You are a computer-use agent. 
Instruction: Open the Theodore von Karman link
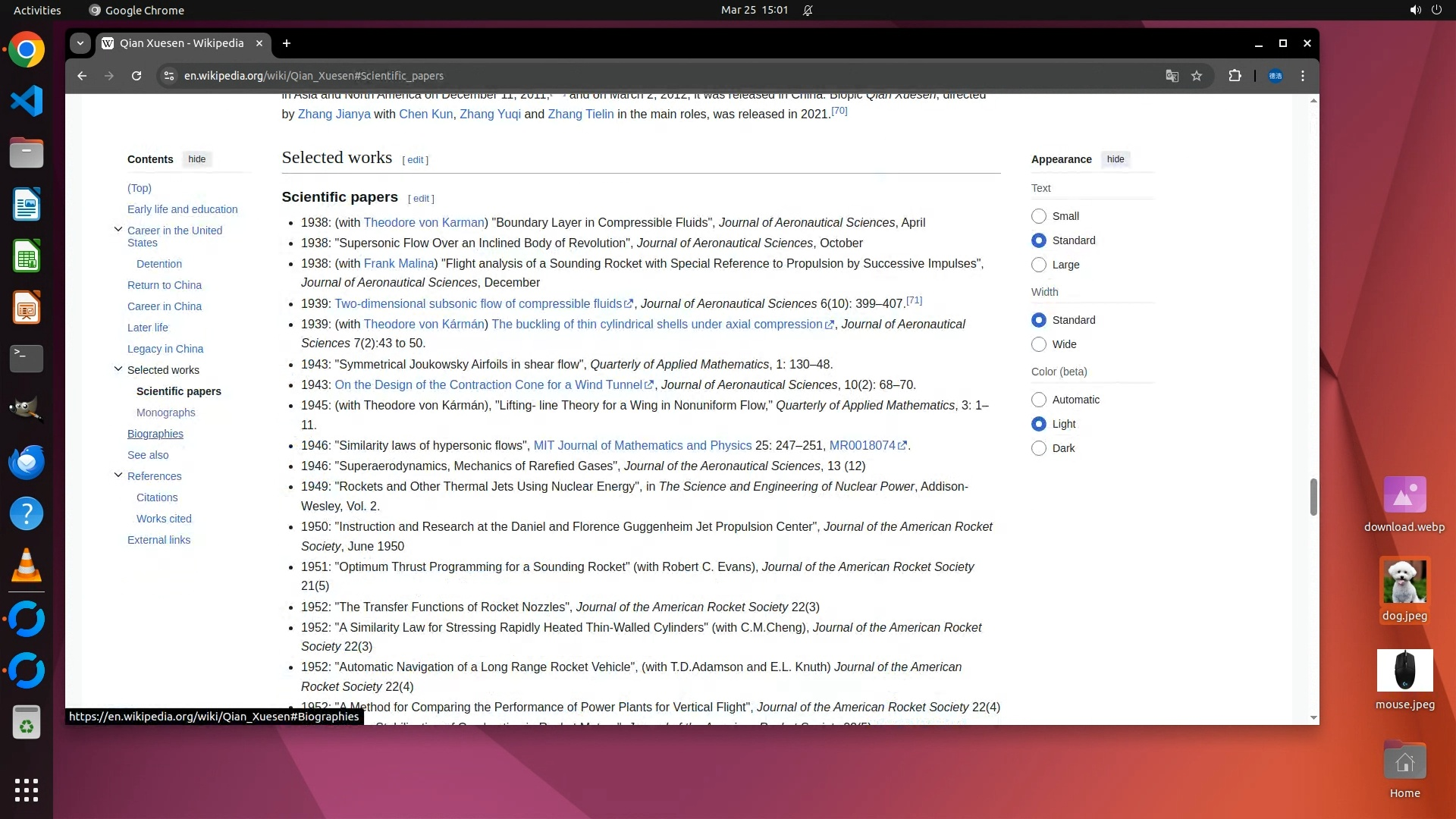(x=424, y=222)
